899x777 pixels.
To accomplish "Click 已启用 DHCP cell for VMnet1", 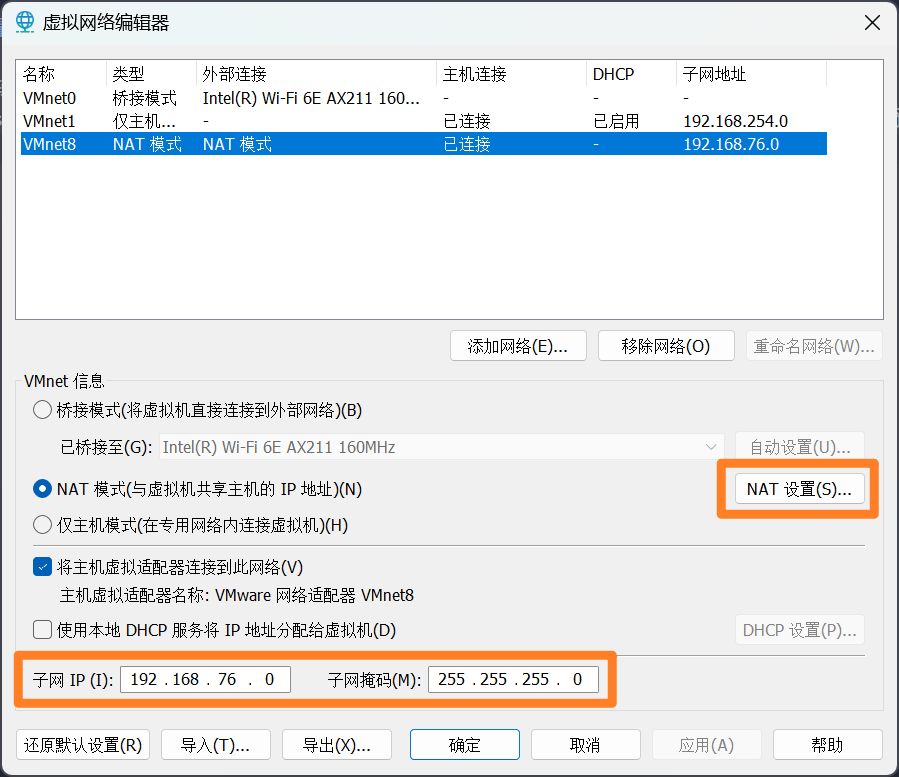I will (x=616, y=121).
